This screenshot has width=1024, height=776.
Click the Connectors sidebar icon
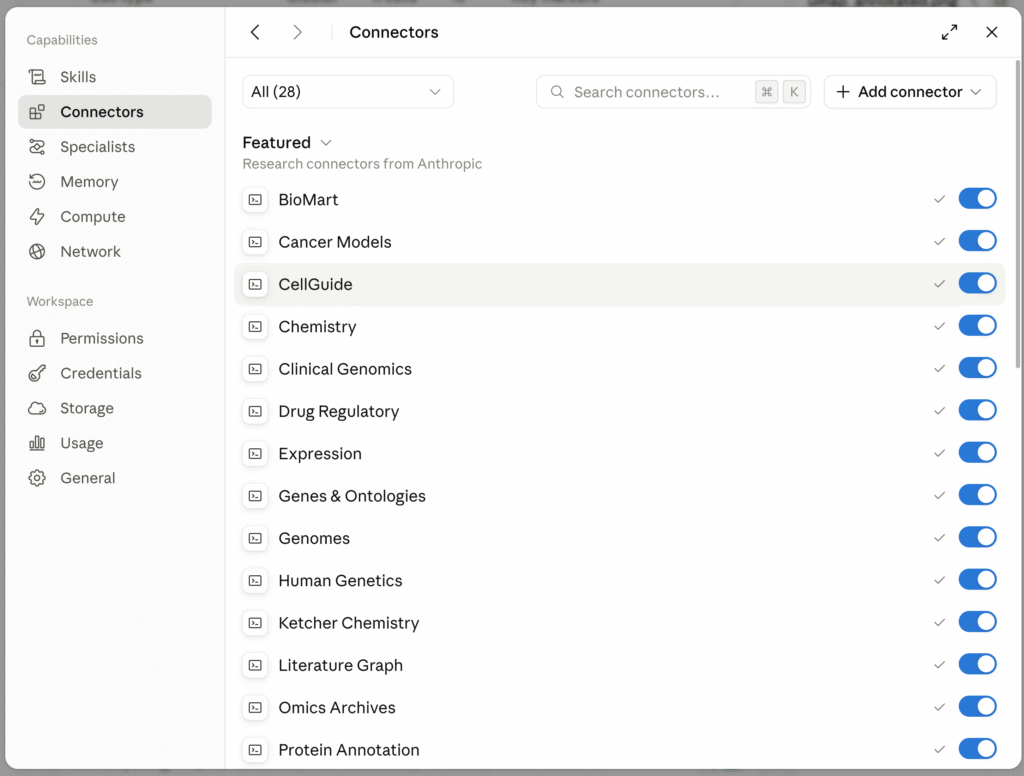[x=37, y=112]
